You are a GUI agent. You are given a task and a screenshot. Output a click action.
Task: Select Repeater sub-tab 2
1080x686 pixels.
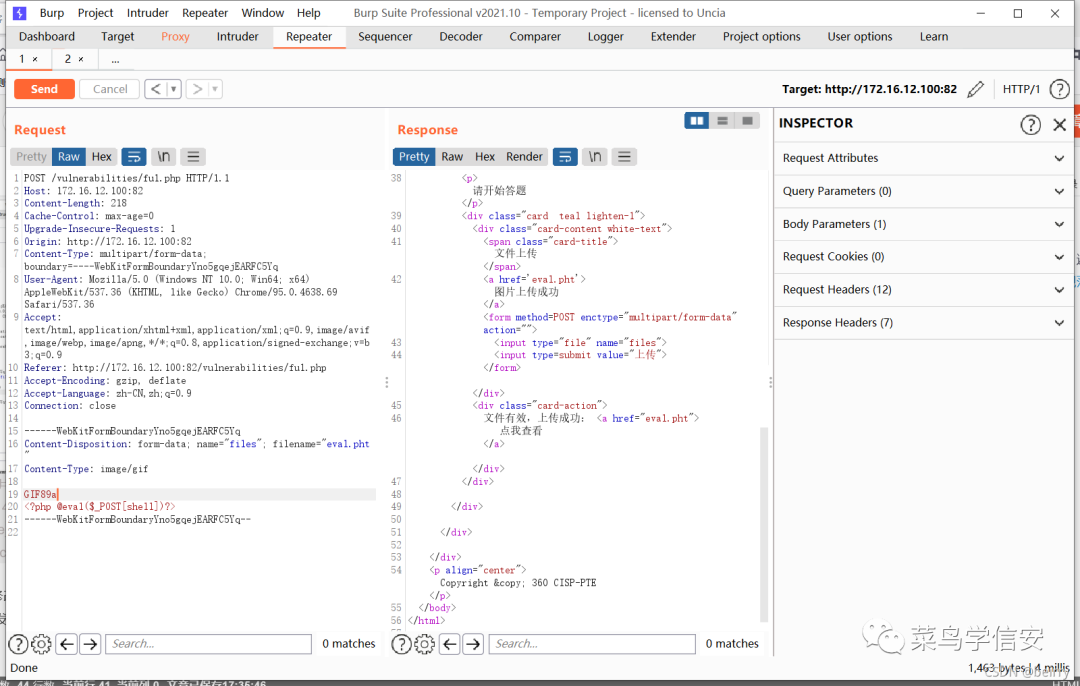point(68,59)
